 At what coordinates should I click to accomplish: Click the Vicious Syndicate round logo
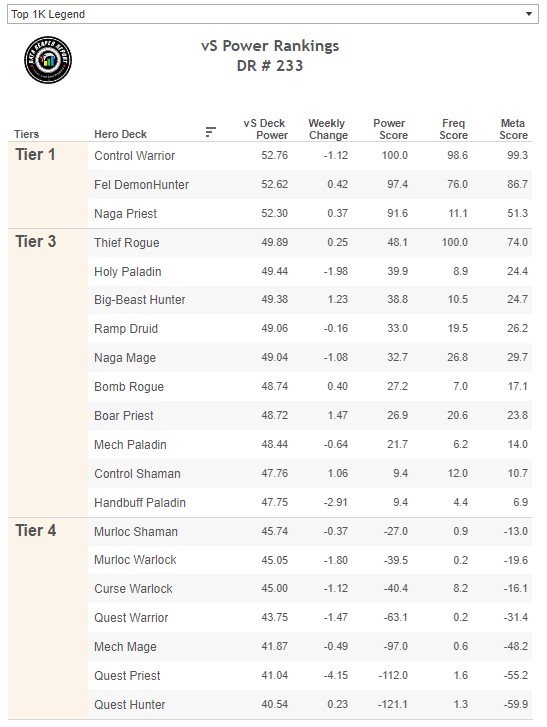[48, 60]
